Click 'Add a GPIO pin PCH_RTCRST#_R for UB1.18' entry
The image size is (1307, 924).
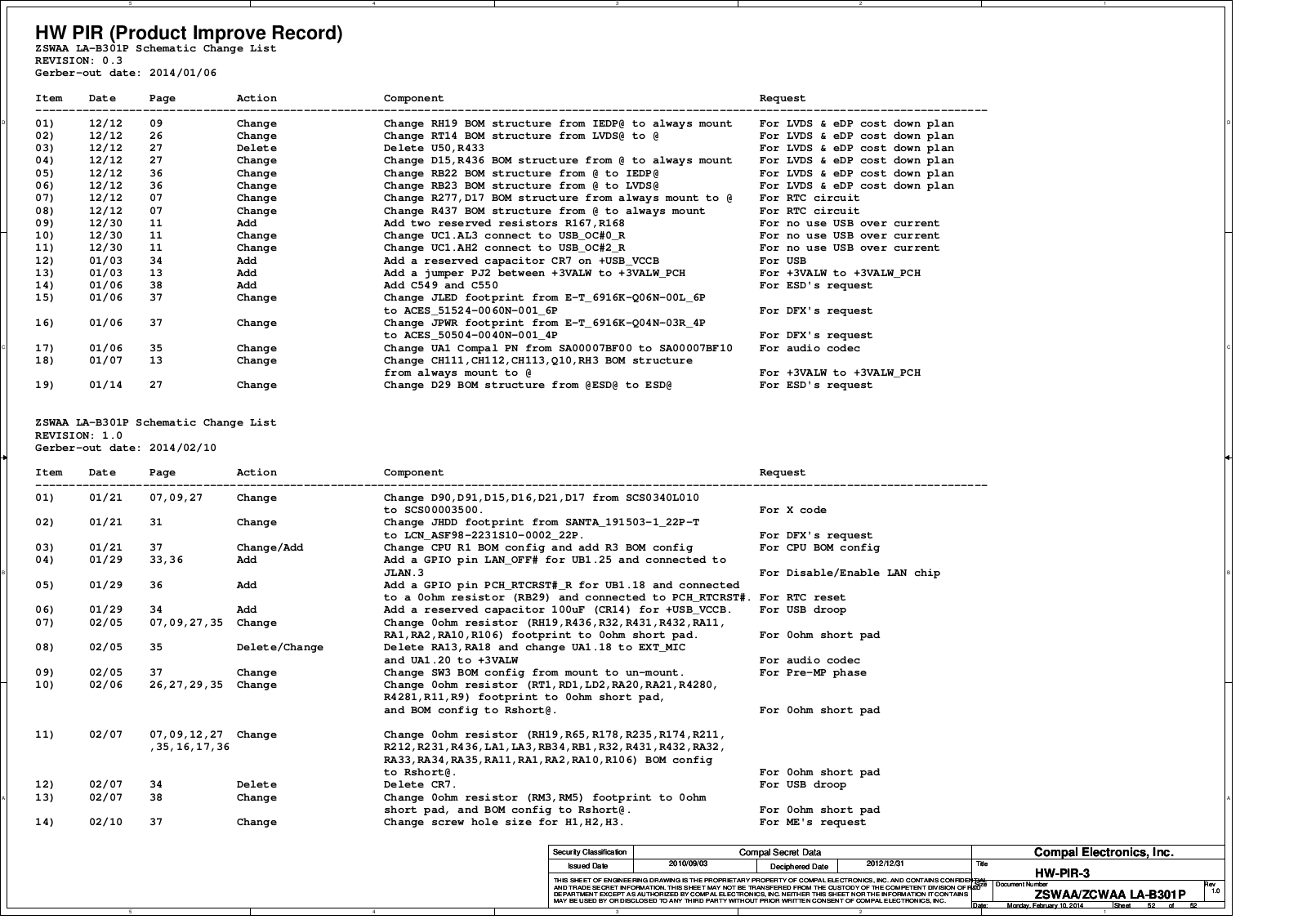(x=561, y=585)
